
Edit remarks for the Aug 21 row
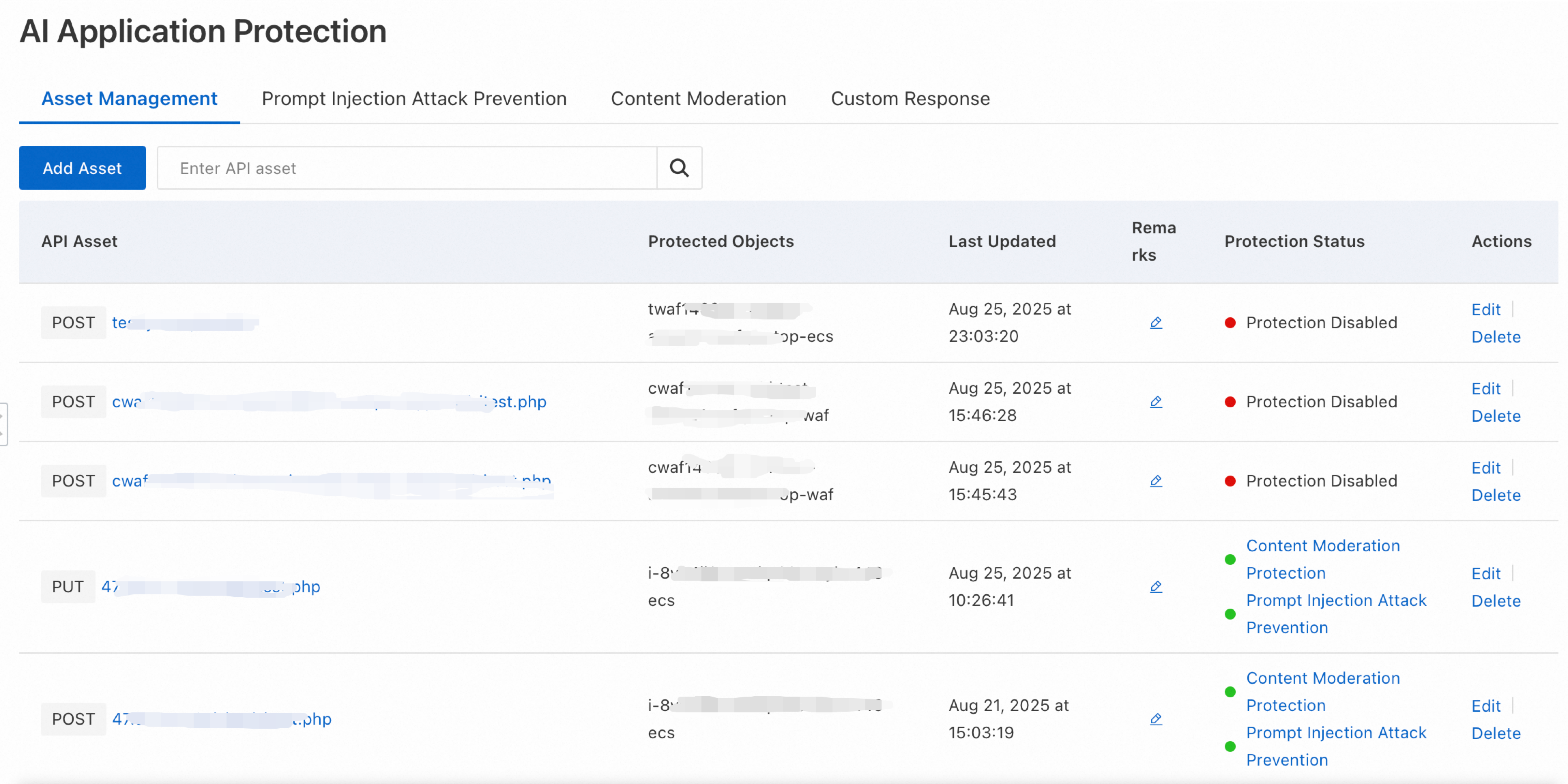pyautogui.click(x=1155, y=719)
